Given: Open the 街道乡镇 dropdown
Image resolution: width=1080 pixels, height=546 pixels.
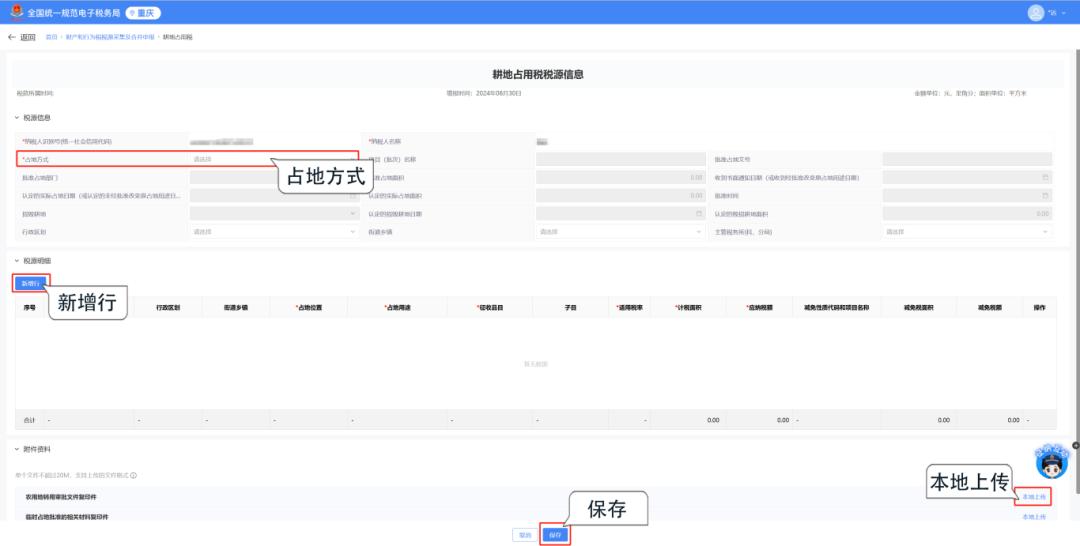Looking at the screenshot, I should 620,231.
